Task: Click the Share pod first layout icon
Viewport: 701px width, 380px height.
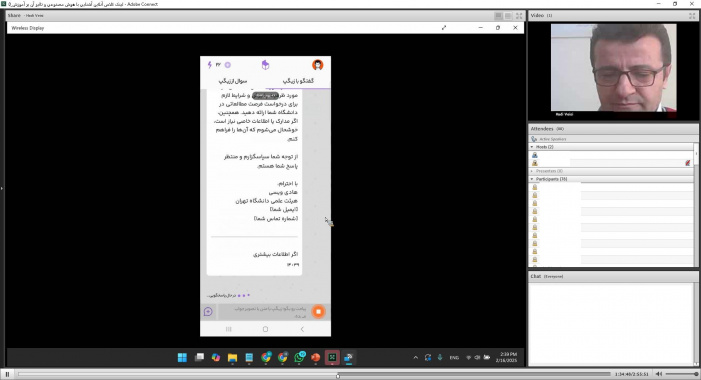Action: (x=498, y=16)
